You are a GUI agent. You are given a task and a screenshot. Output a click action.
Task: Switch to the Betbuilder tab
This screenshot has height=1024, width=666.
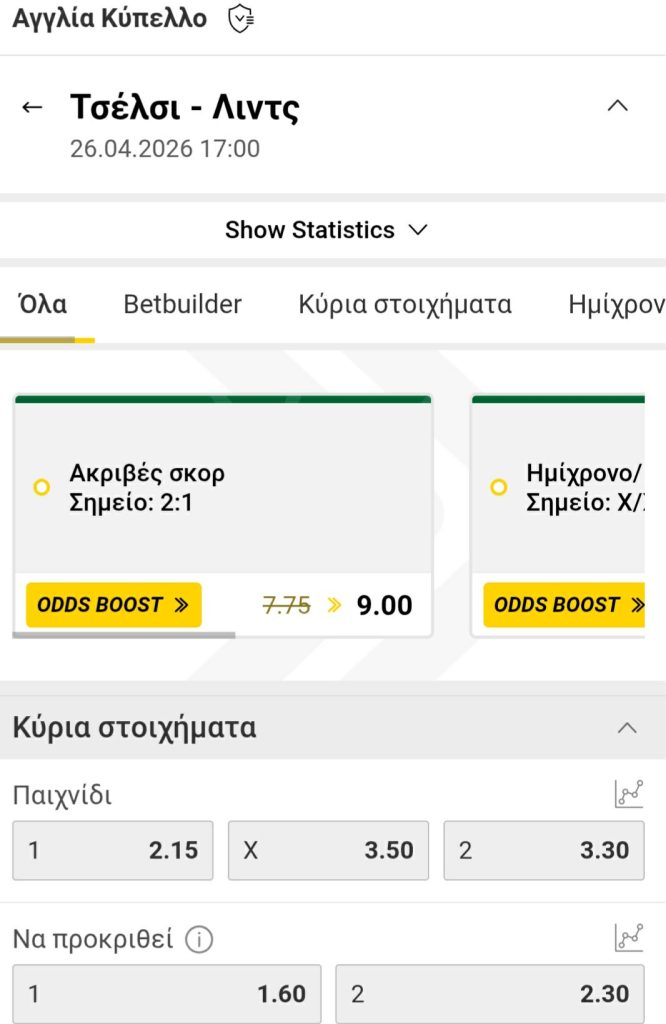pyautogui.click(x=183, y=304)
